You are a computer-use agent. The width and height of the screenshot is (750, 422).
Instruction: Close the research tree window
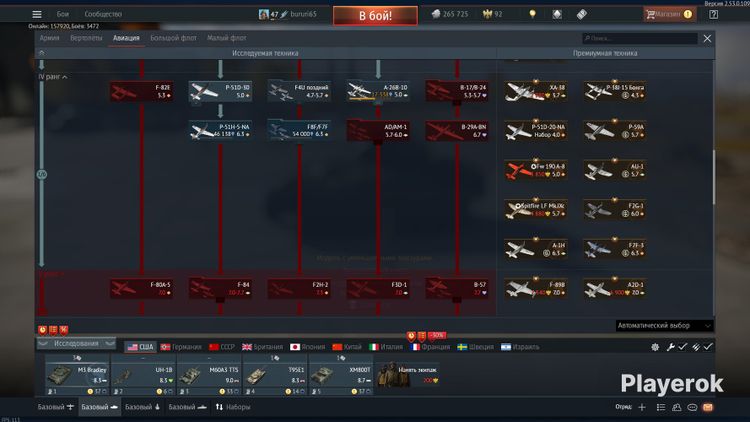708,38
